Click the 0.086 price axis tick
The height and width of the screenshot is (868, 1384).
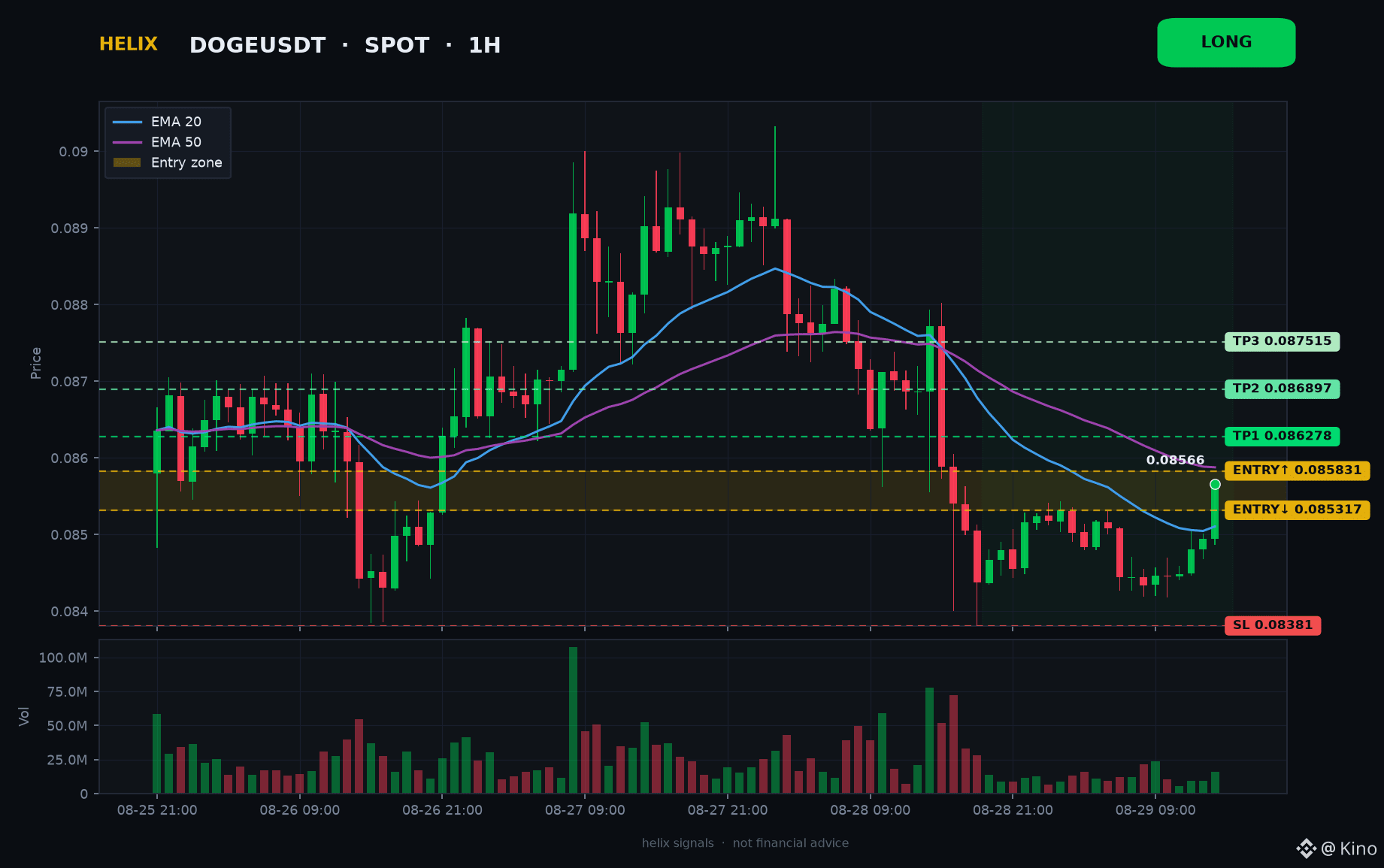tap(69, 458)
